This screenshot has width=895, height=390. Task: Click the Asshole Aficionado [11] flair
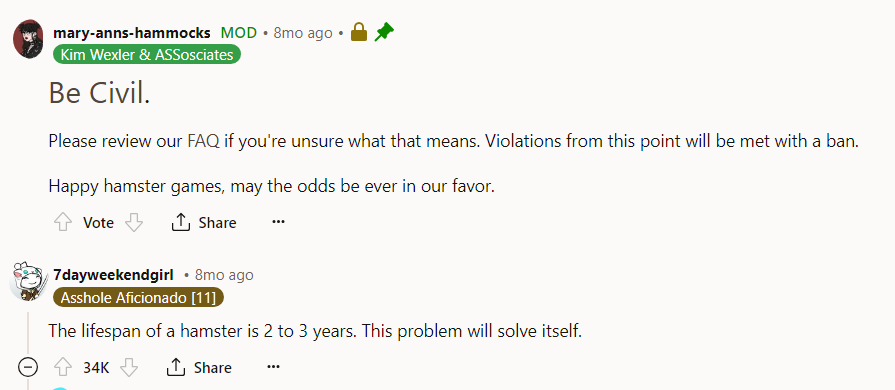point(138,297)
